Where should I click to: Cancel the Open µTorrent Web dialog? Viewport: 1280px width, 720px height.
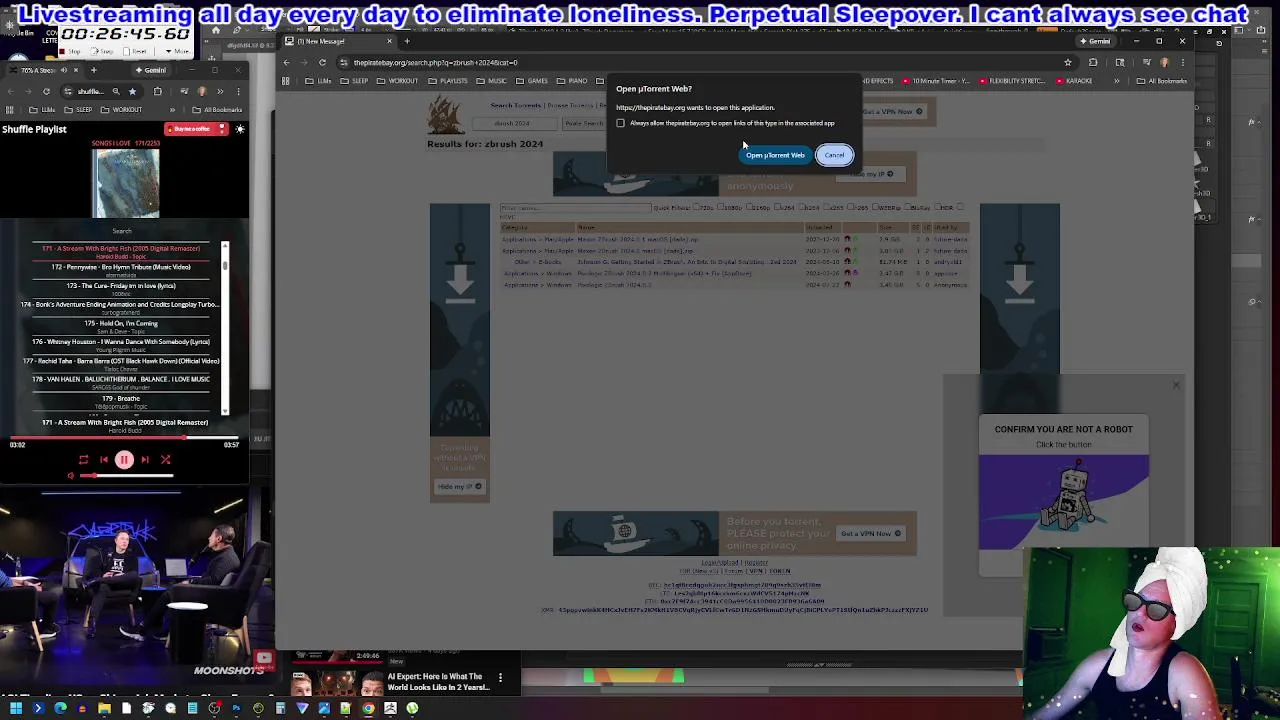[x=834, y=155]
